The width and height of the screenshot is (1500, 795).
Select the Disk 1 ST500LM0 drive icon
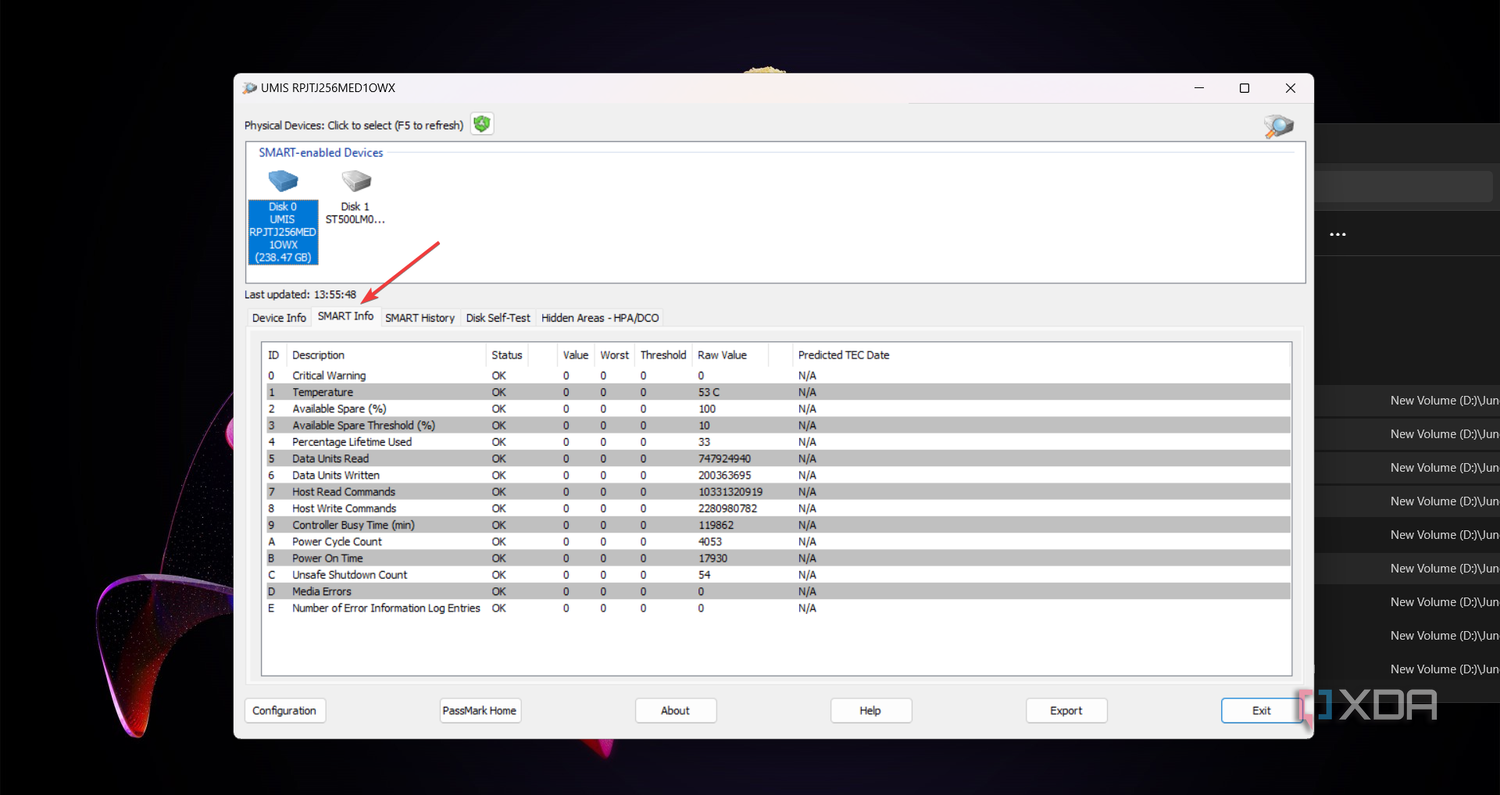[355, 196]
